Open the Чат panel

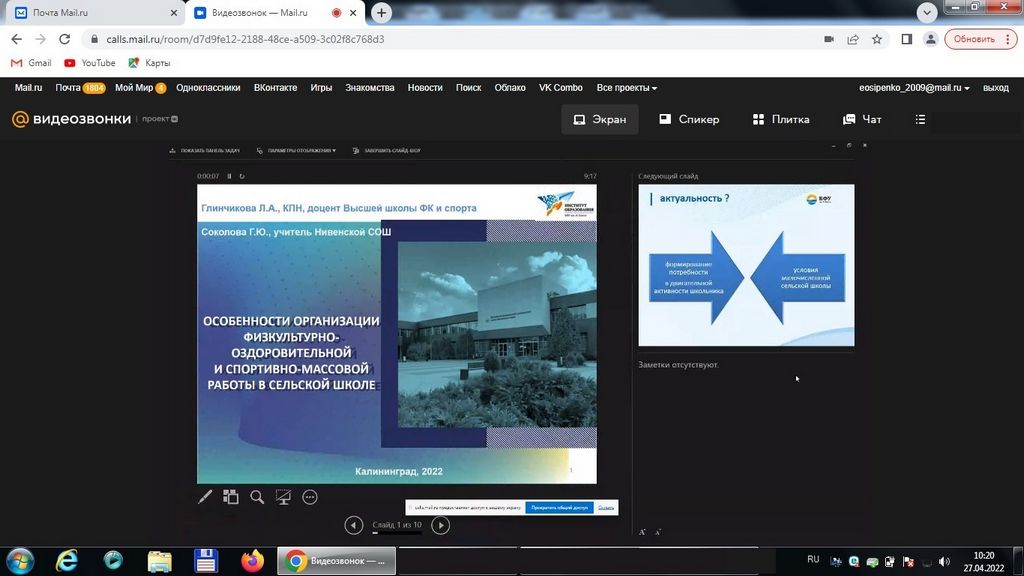(862, 119)
